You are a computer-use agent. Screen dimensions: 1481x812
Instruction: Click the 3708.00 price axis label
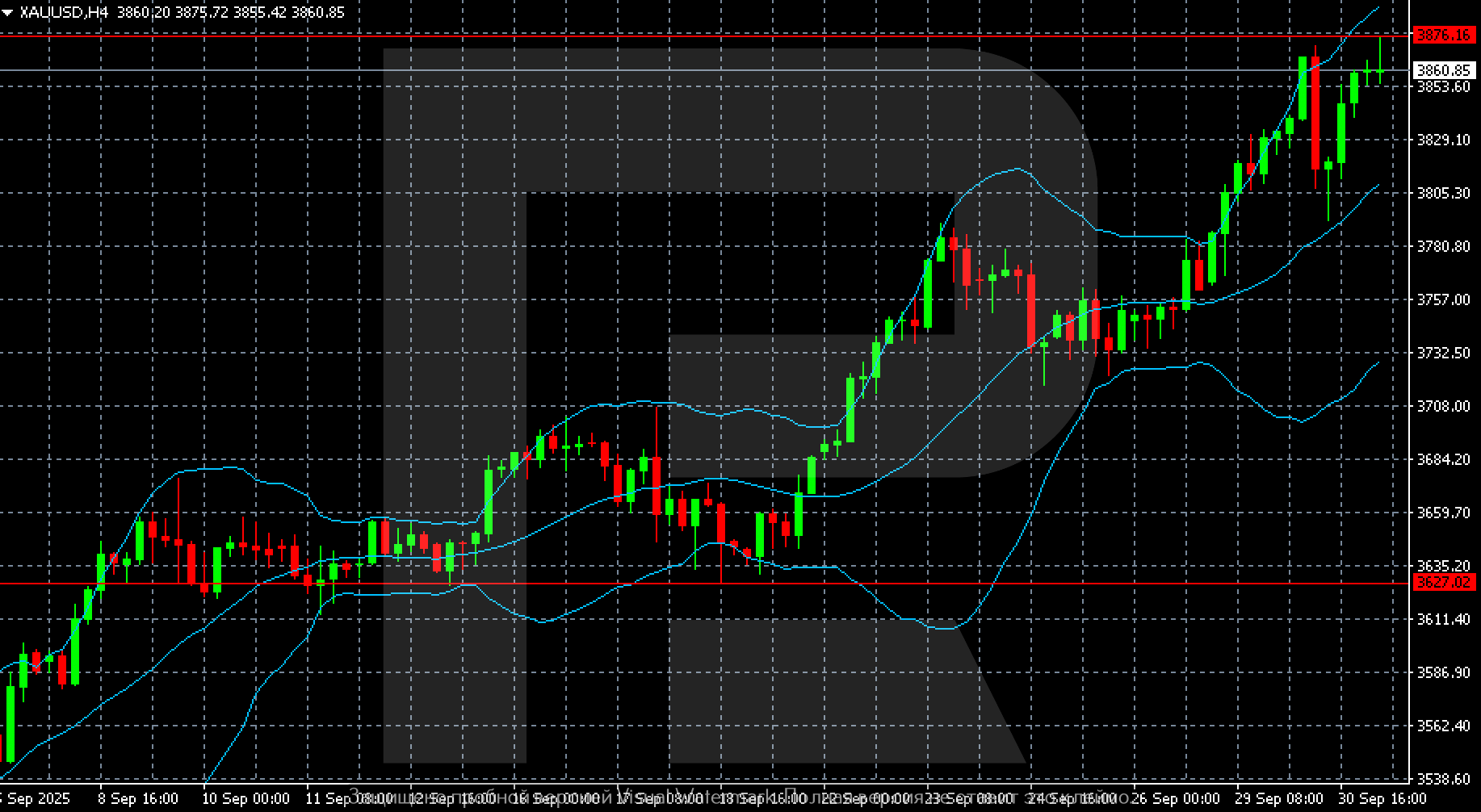(x=1443, y=406)
